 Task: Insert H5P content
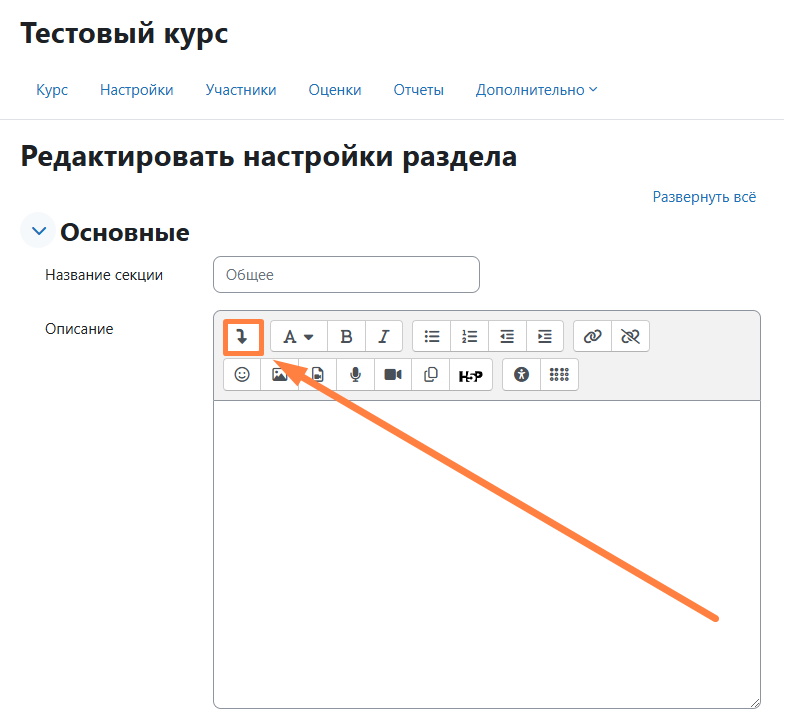pyautogui.click(x=470, y=375)
